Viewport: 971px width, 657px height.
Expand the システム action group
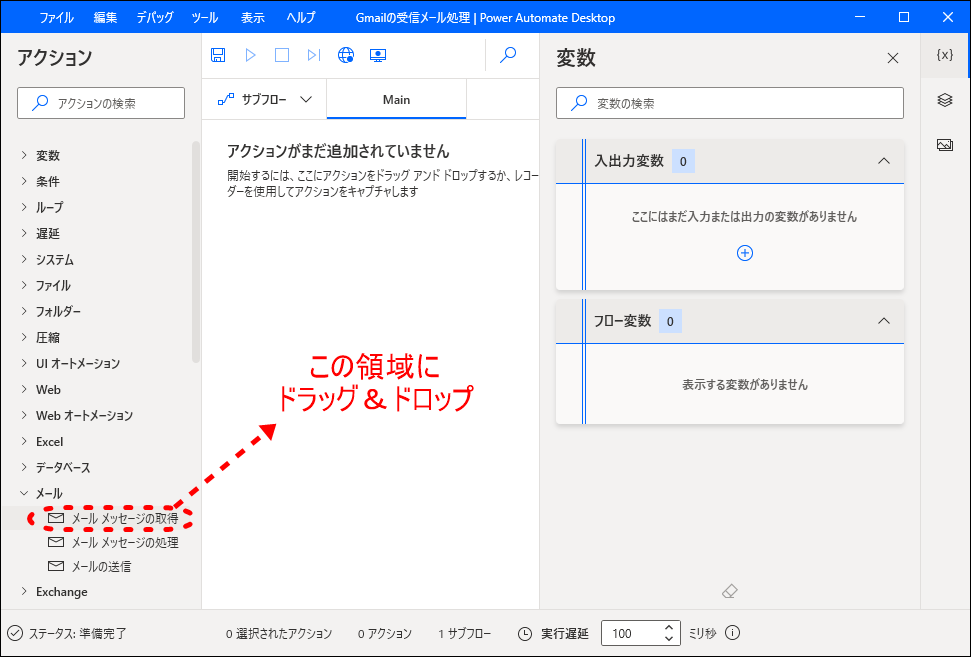tap(24, 259)
